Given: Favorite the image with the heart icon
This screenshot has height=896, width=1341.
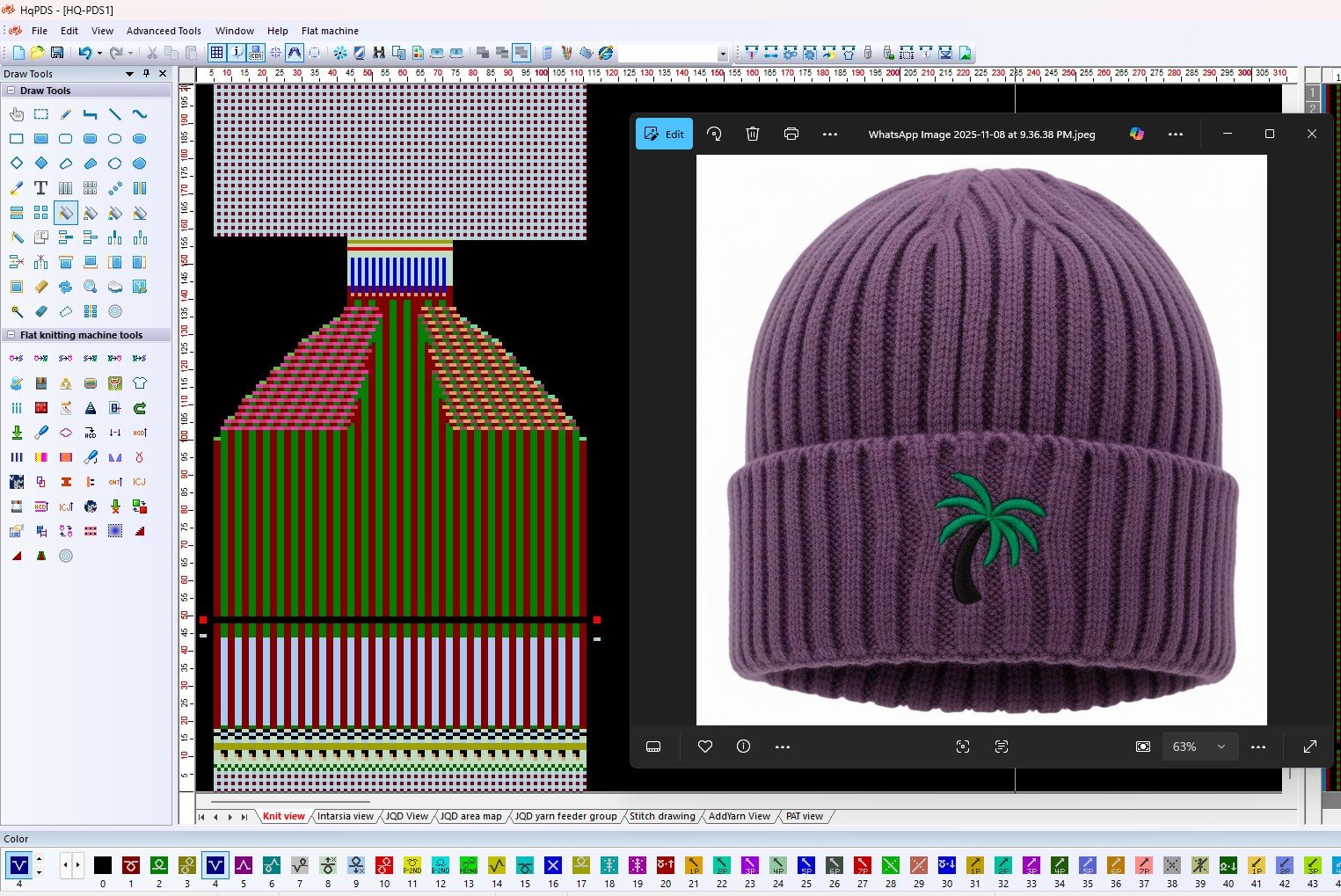Looking at the screenshot, I should 704,747.
